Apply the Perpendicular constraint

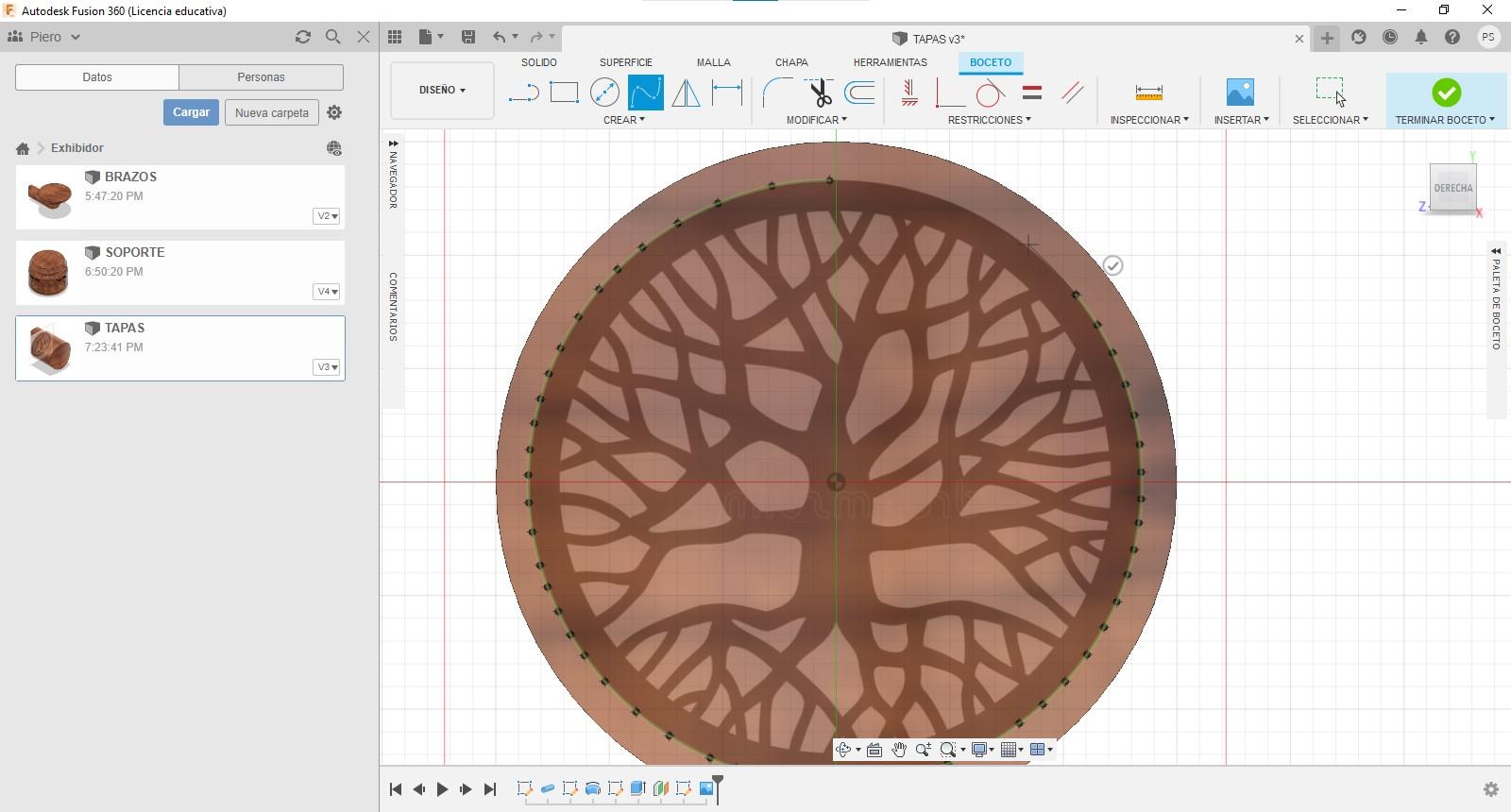(948, 93)
